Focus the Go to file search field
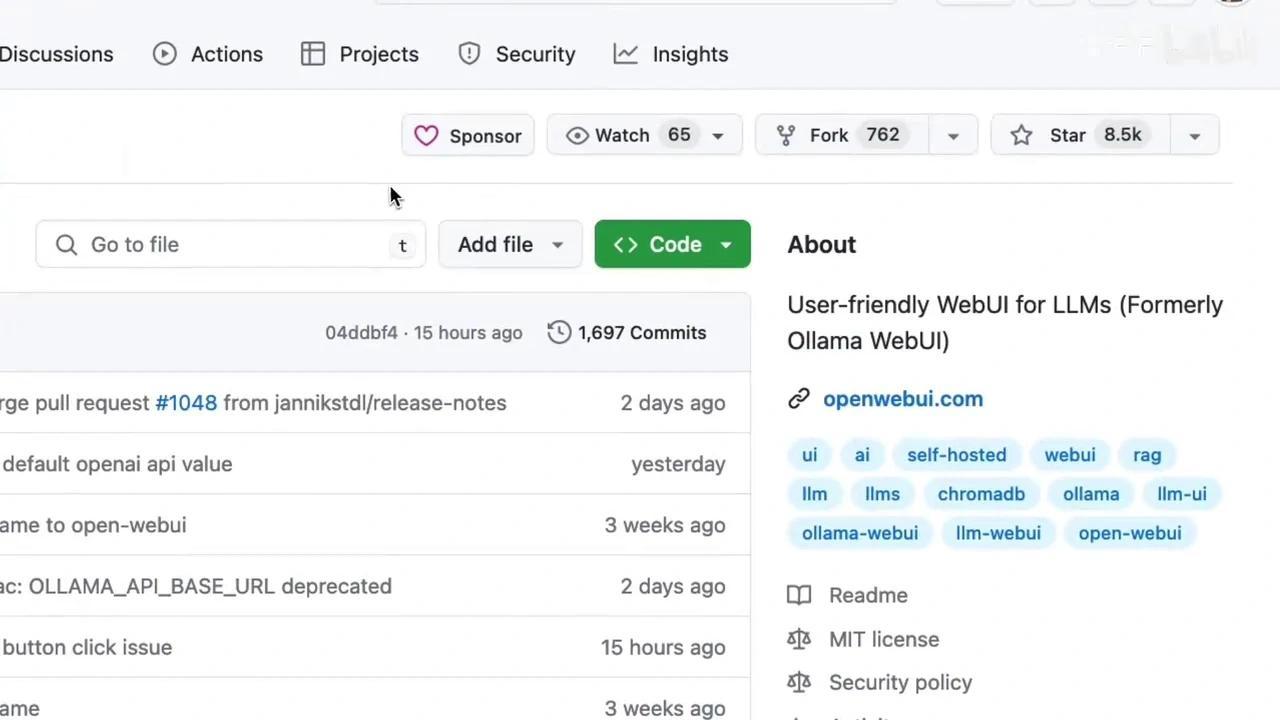This screenshot has width=1280, height=720. click(x=230, y=245)
